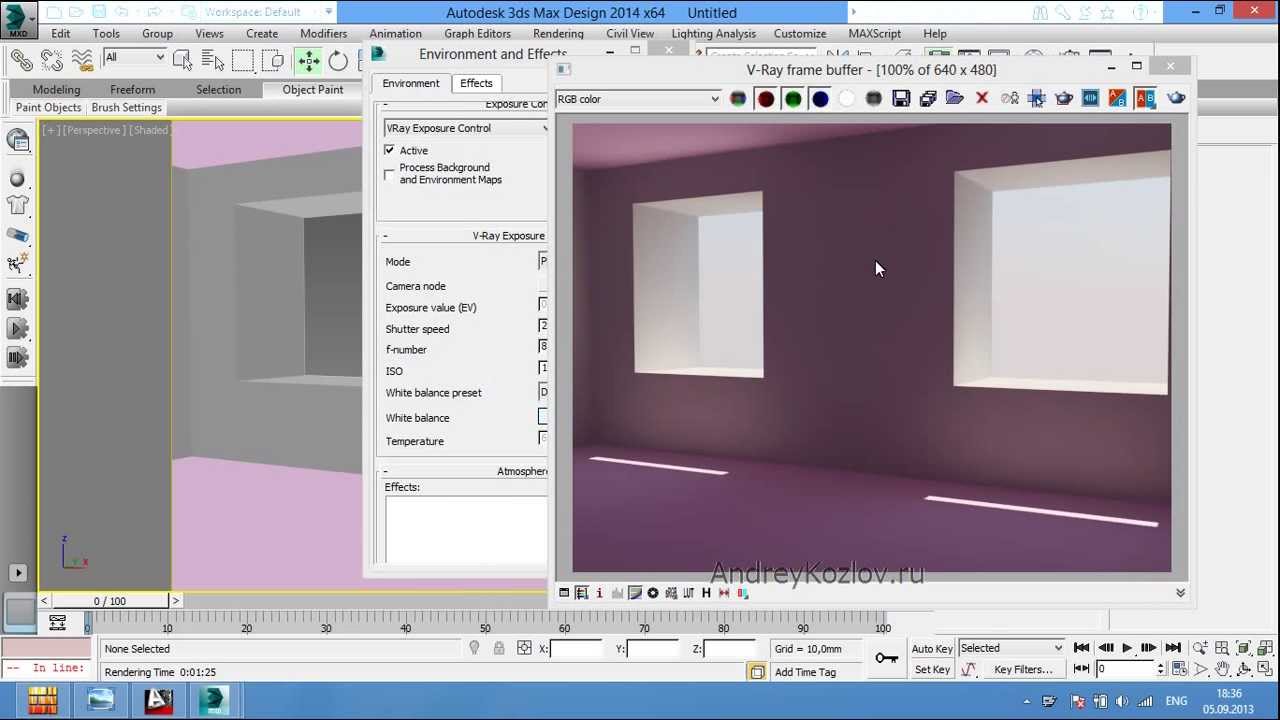Open the Rendering menu
The width and height of the screenshot is (1280, 720).
pos(558,33)
